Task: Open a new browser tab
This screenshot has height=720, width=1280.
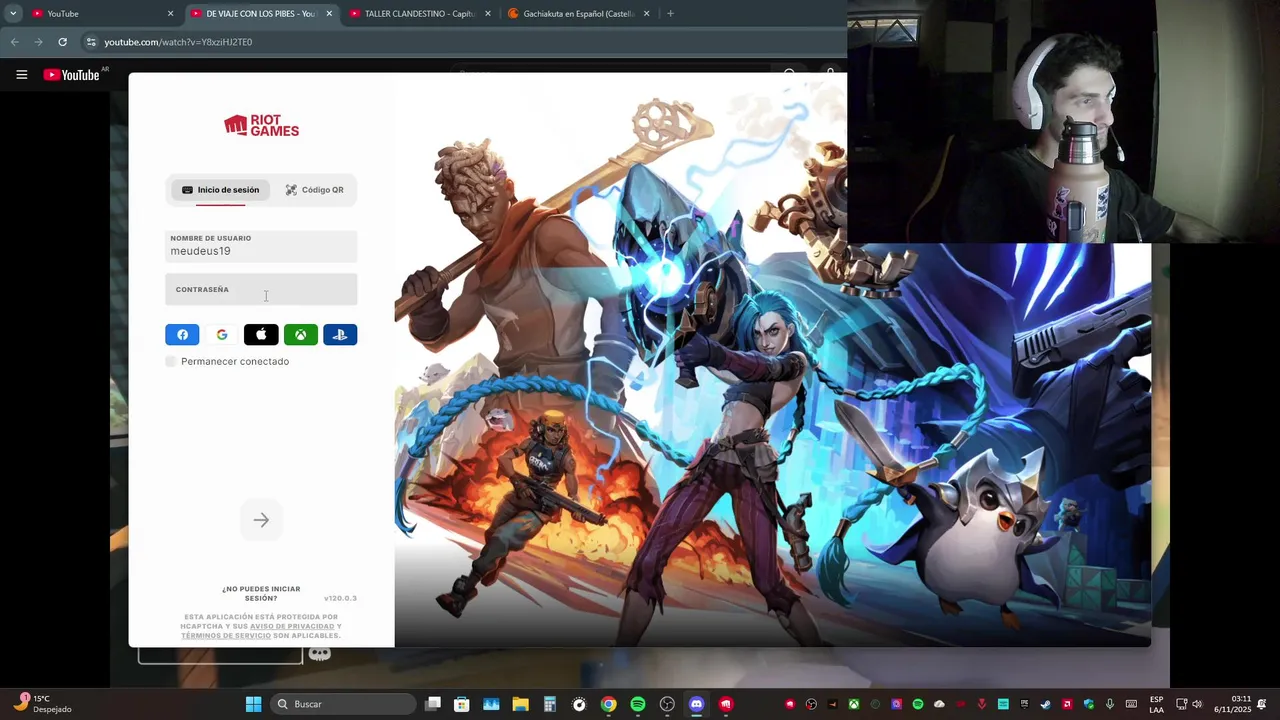Action: click(x=670, y=14)
